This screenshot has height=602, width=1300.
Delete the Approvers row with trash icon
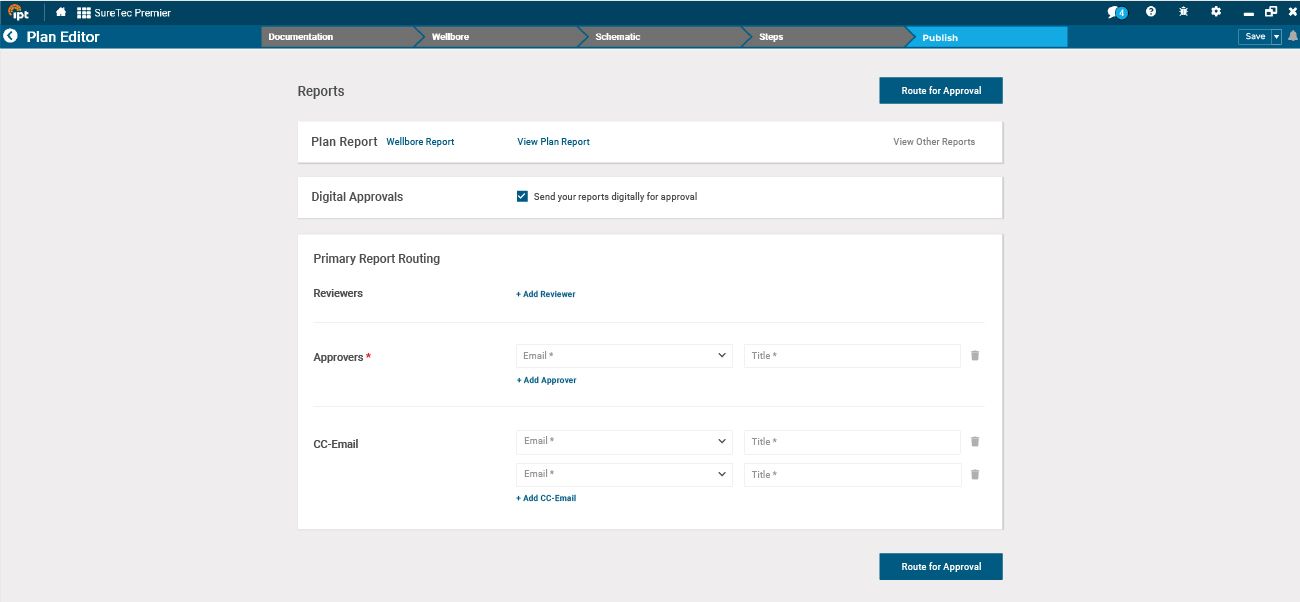975,356
